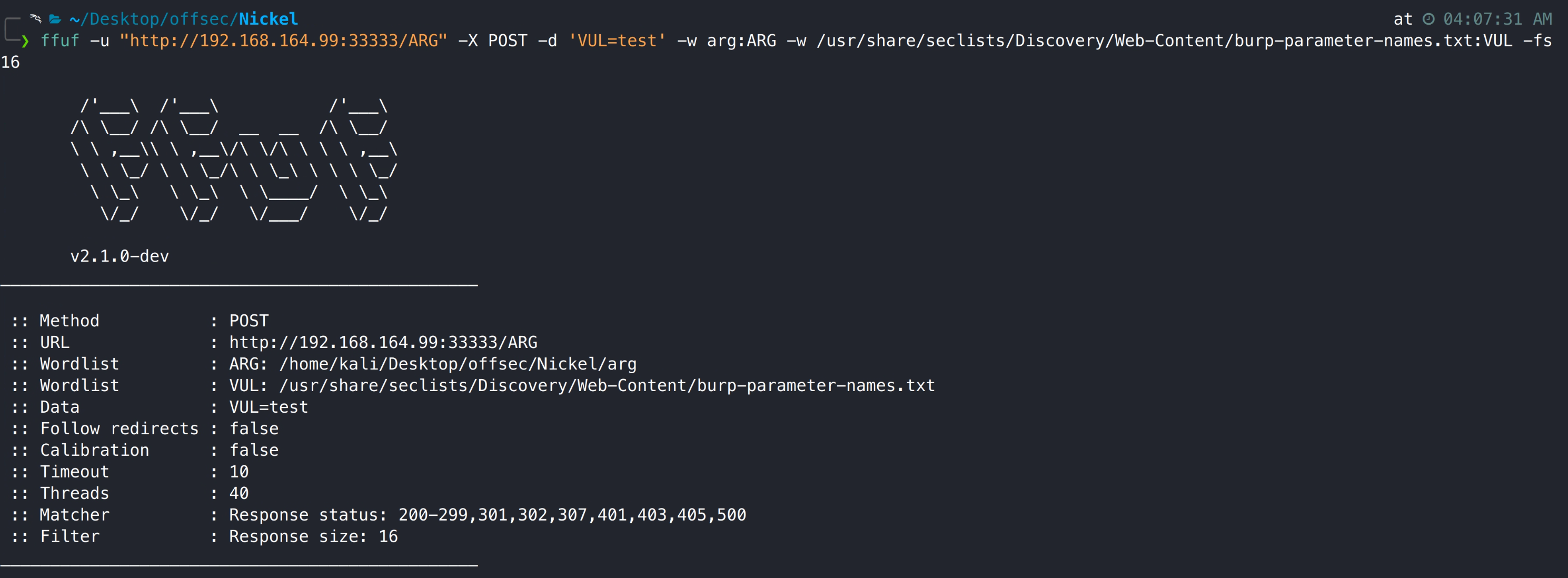Click the ARG wordlist path /home/kali/Desktop/offsec/Nickel/arg
1568x578 pixels.
pyautogui.click(x=457, y=364)
